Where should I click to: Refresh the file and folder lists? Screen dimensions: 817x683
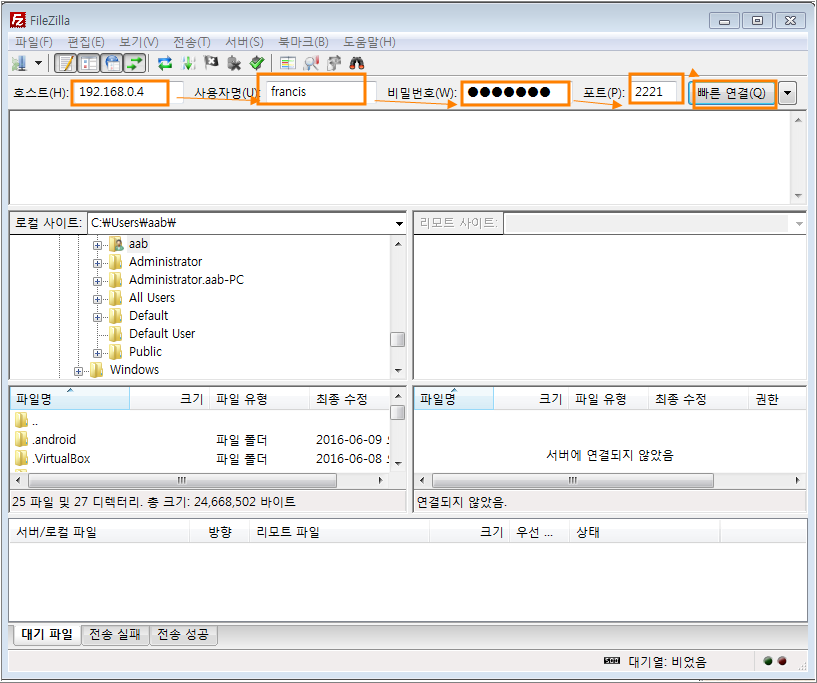point(165,64)
